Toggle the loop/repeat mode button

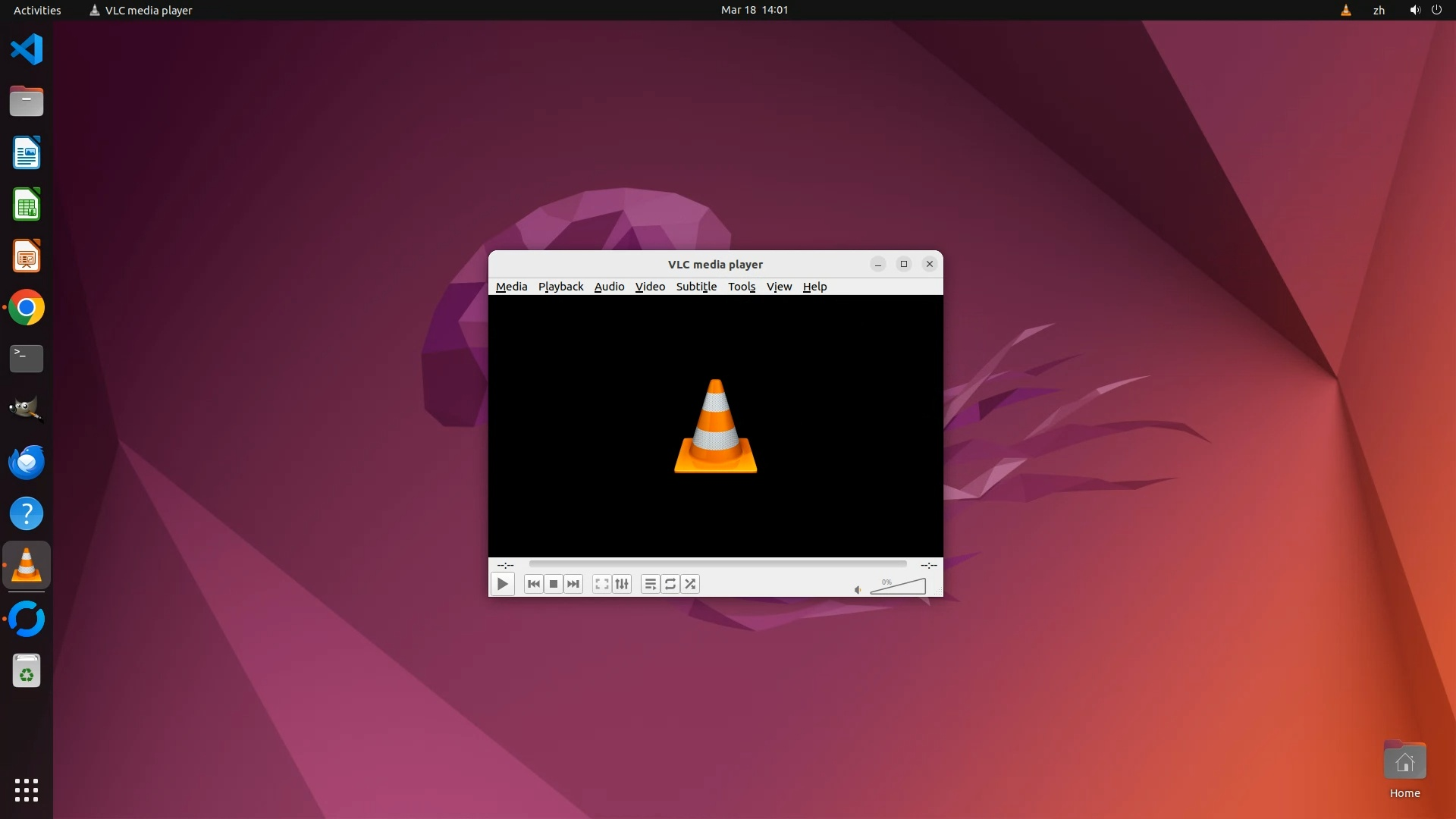click(x=670, y=584)
